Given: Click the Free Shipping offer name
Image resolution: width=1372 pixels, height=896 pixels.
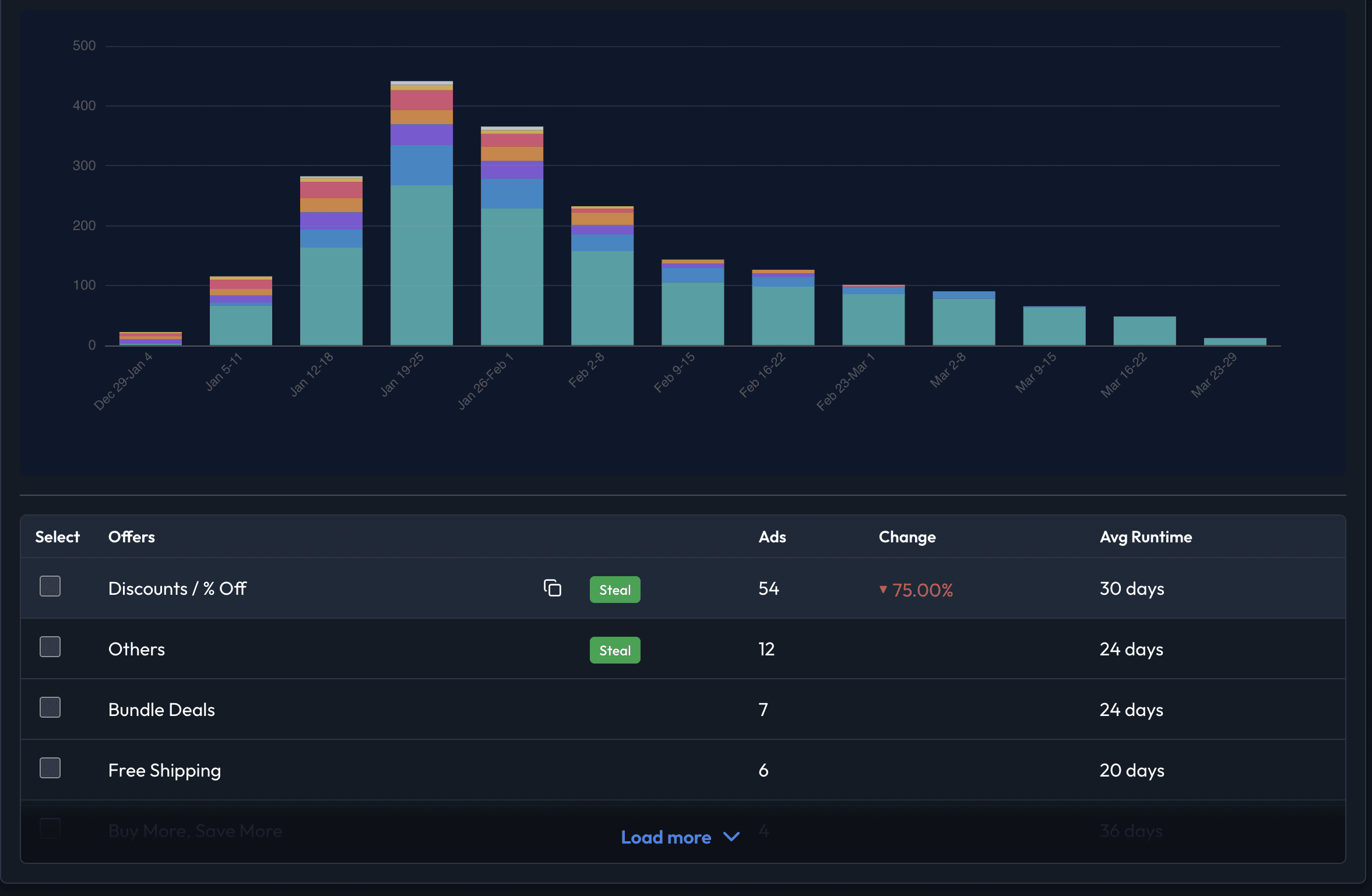Looking at the screenshot, I should click(164, 770).
